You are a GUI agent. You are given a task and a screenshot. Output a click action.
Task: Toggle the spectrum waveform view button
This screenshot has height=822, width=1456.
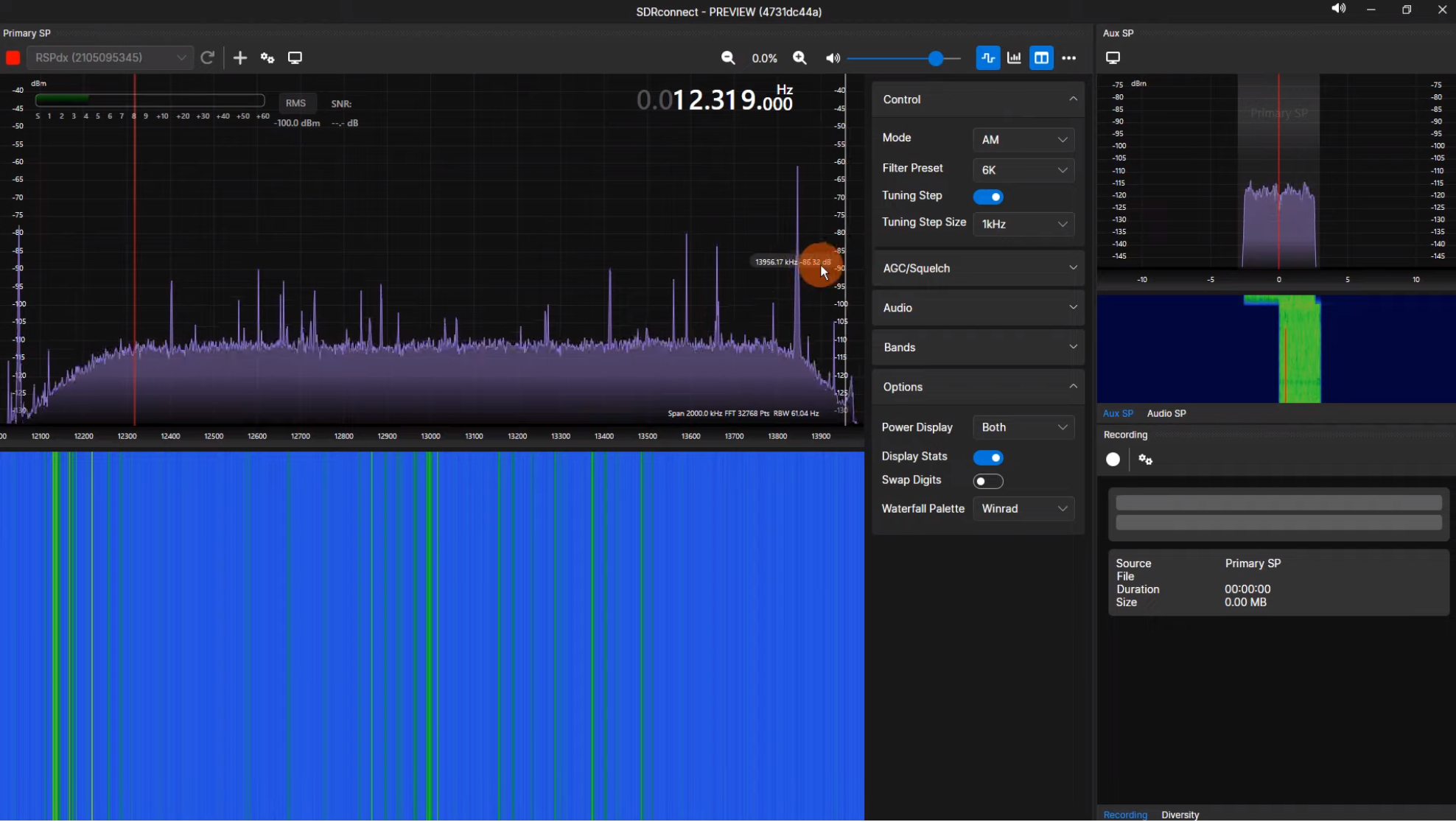988,57
